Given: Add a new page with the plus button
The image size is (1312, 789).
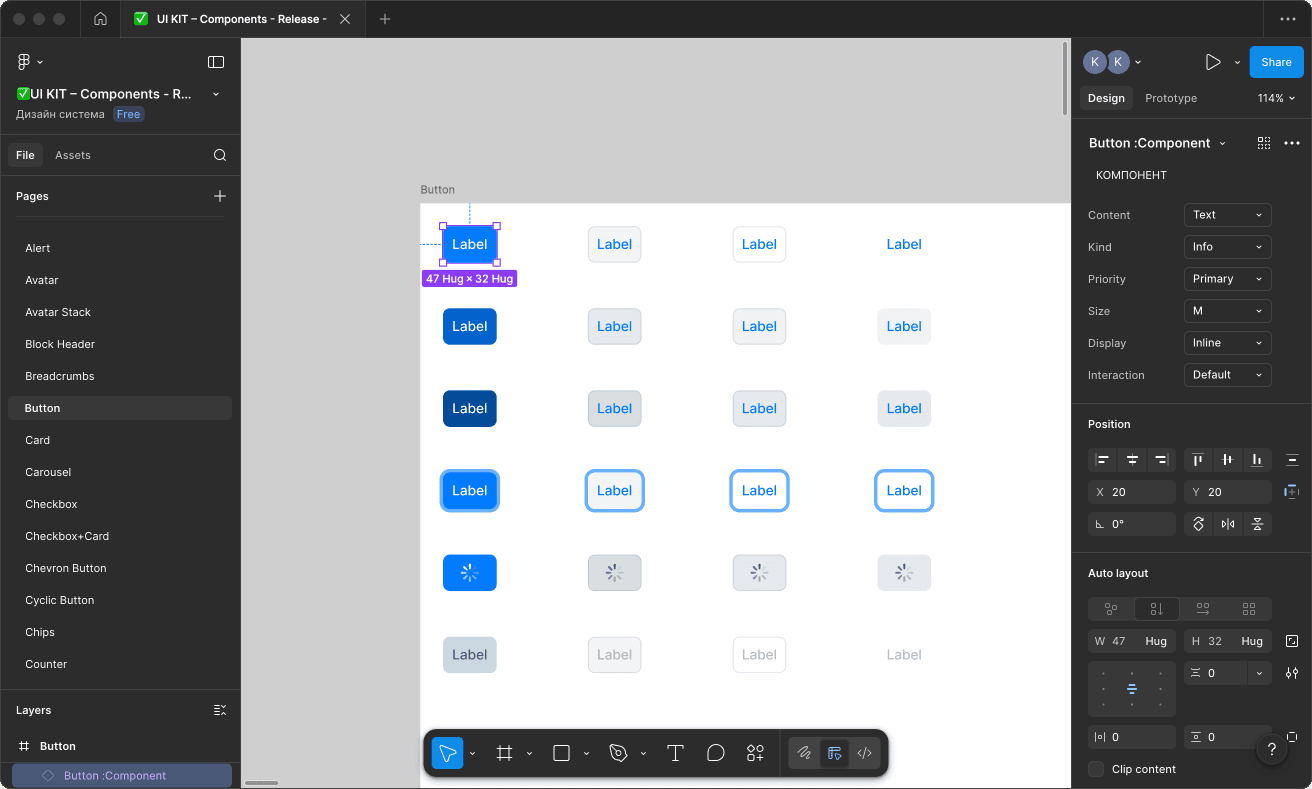Looking at the screenshot, I should [x=219, y=196].
